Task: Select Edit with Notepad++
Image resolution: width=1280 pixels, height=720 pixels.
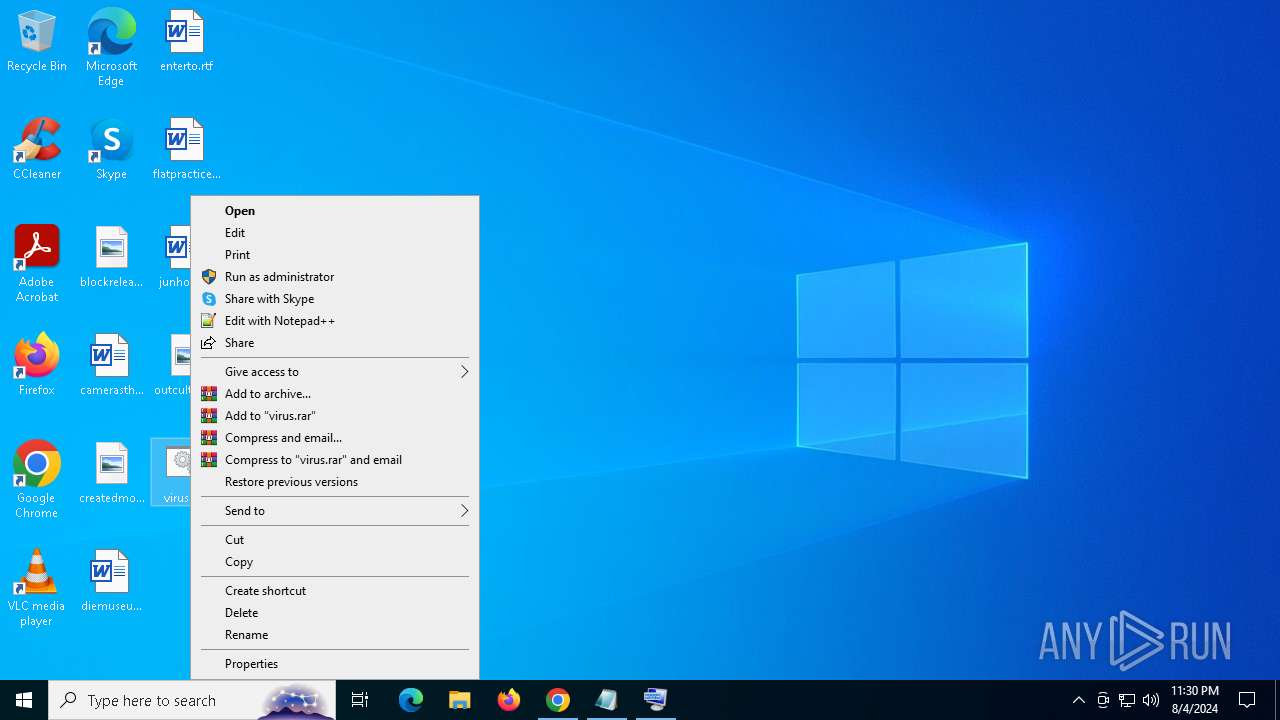Action: point(335,321)
